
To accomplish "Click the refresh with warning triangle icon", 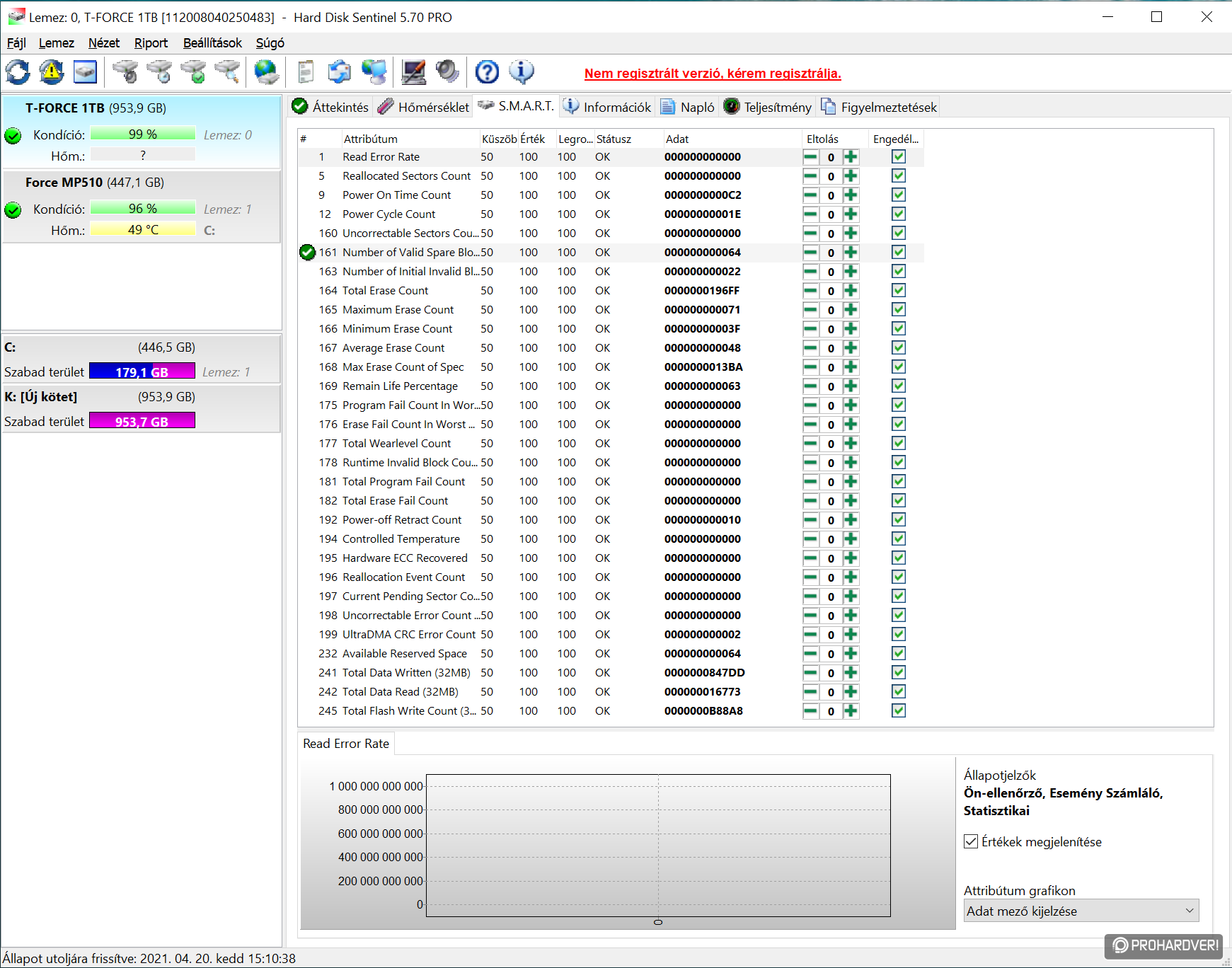I will [x=52, y=71].
